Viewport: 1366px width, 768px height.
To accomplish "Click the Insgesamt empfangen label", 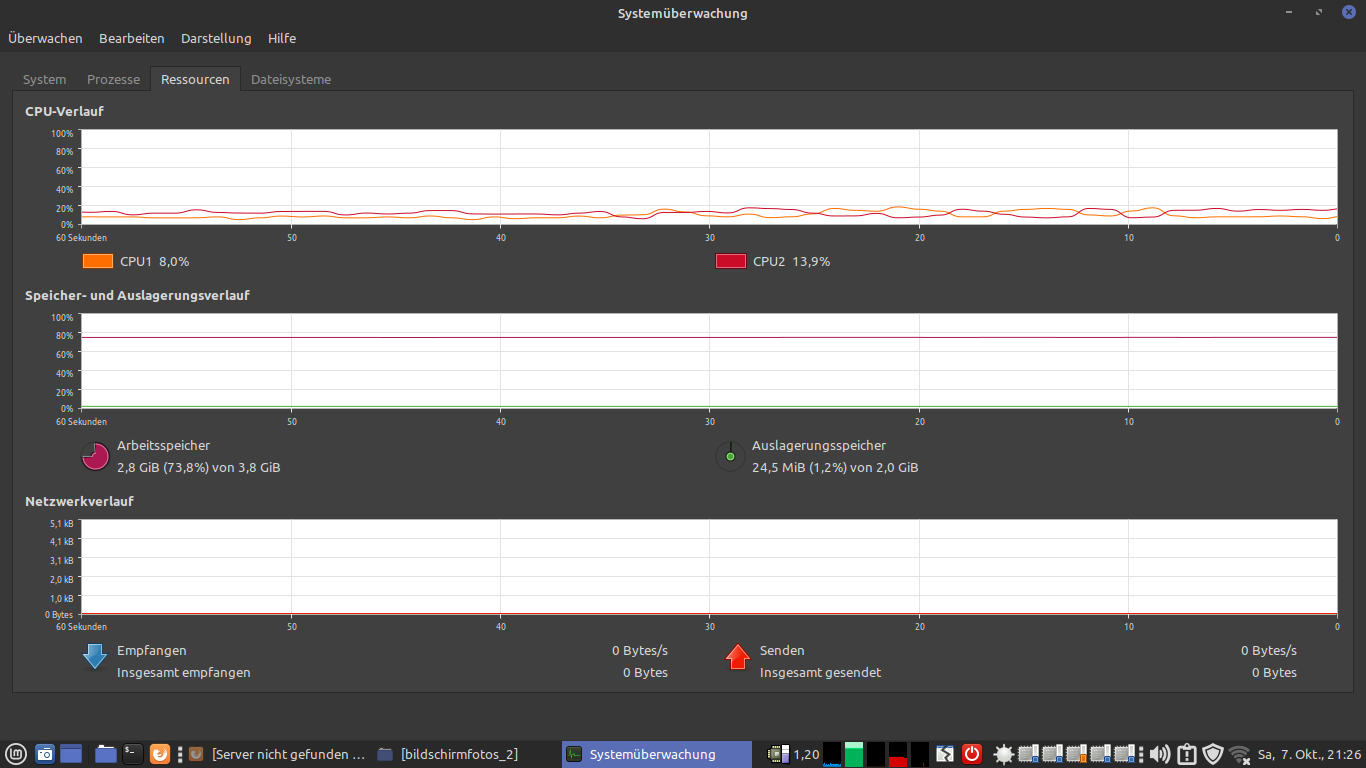I will [x=184, y=672].
